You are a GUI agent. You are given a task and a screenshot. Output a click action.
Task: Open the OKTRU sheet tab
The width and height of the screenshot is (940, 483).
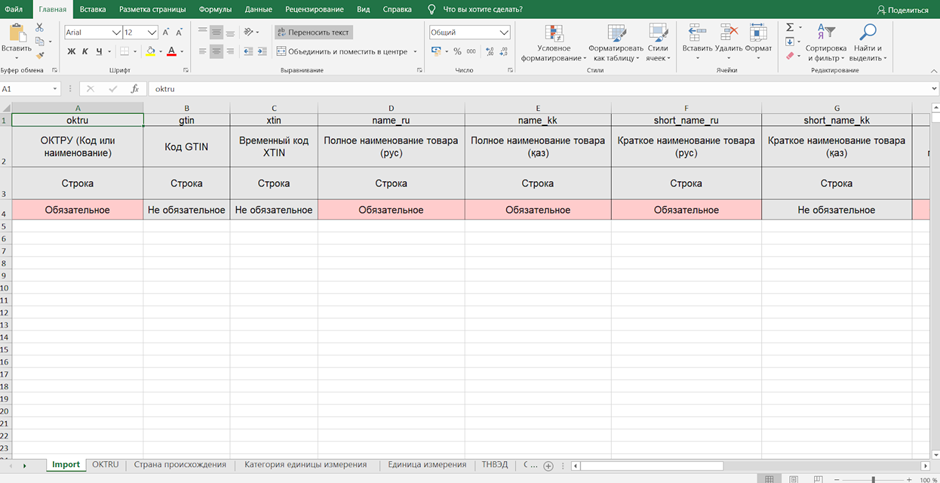(x=106, y=465)
